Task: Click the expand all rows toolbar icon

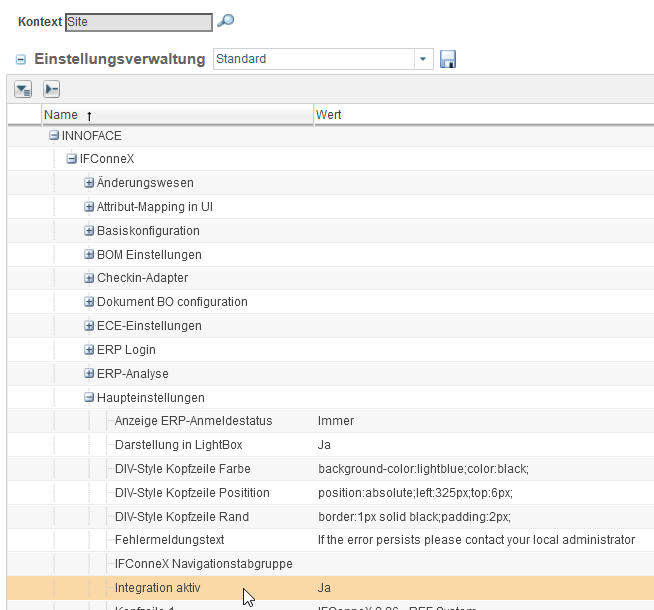Action: tap(23, 89)
